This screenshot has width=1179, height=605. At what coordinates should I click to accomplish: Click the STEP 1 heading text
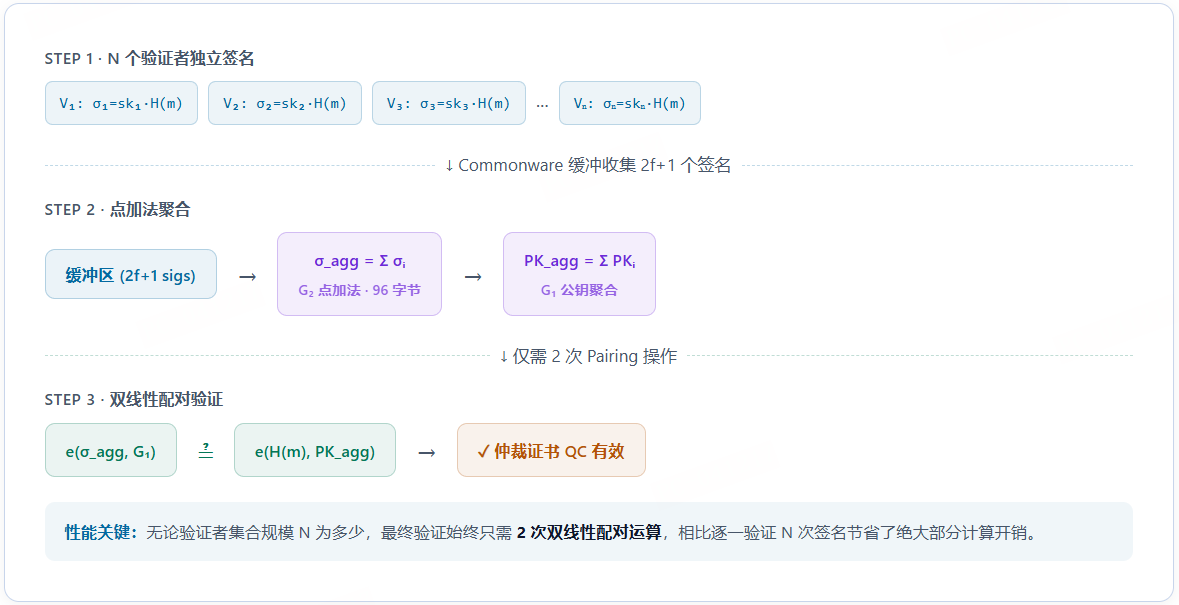coord(150,59)
